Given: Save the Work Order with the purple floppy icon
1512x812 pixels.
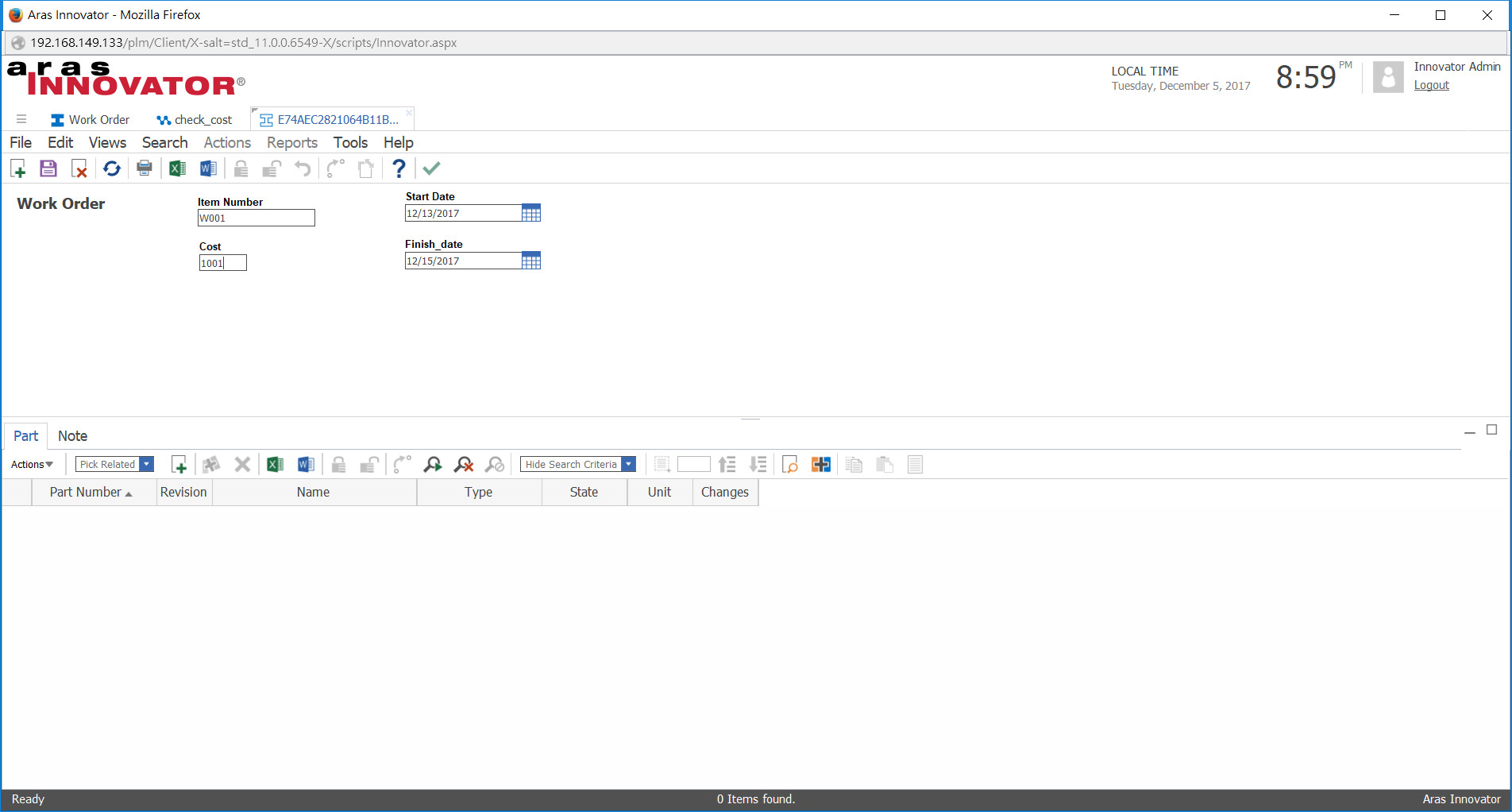Looking at the screenshot, I should click(48, 168).
